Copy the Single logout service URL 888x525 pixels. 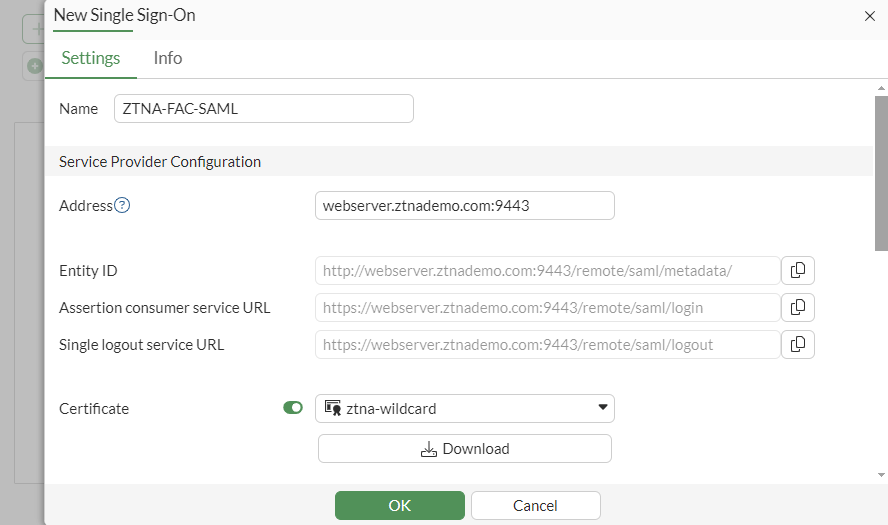[x=798, y=345]
